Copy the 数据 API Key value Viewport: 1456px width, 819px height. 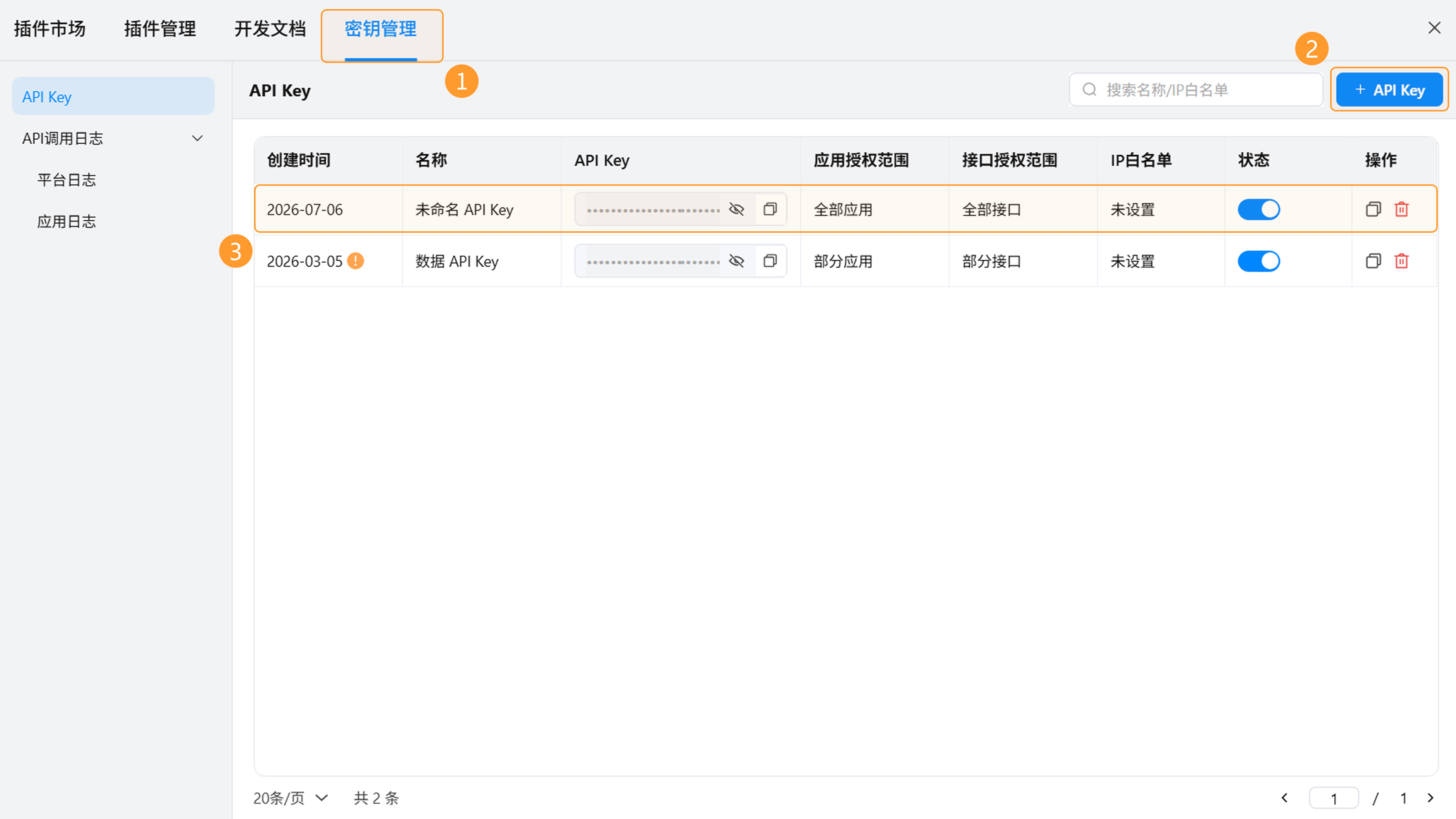pyautogui.click(x=770, y=260)
